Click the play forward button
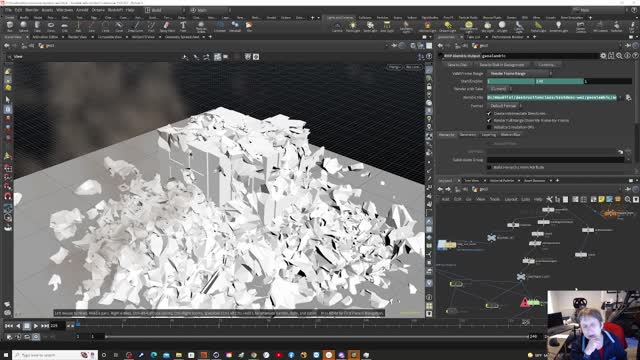 point(36,326)
